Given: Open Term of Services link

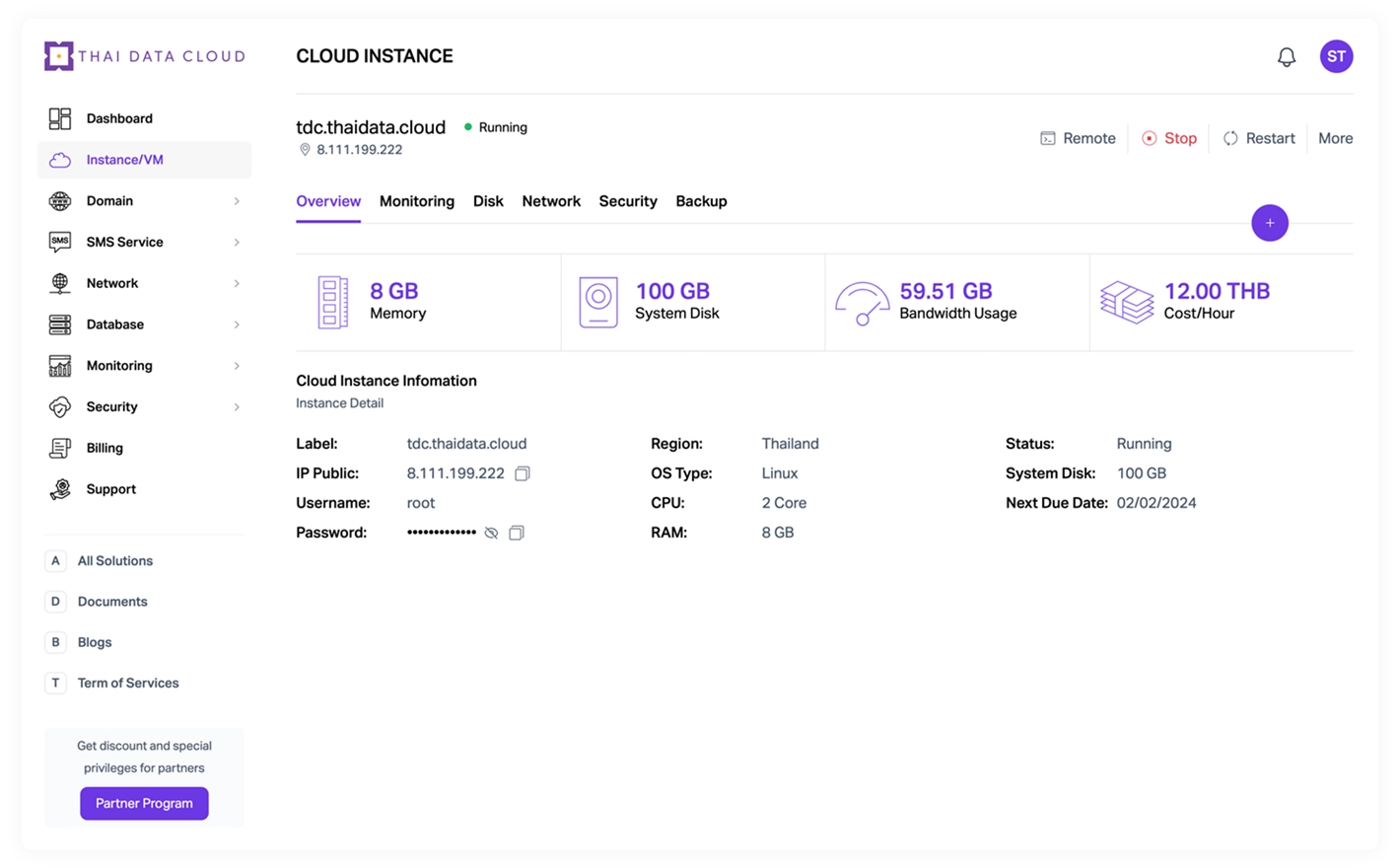Looking at the screenshot, I should coord(128,683).
